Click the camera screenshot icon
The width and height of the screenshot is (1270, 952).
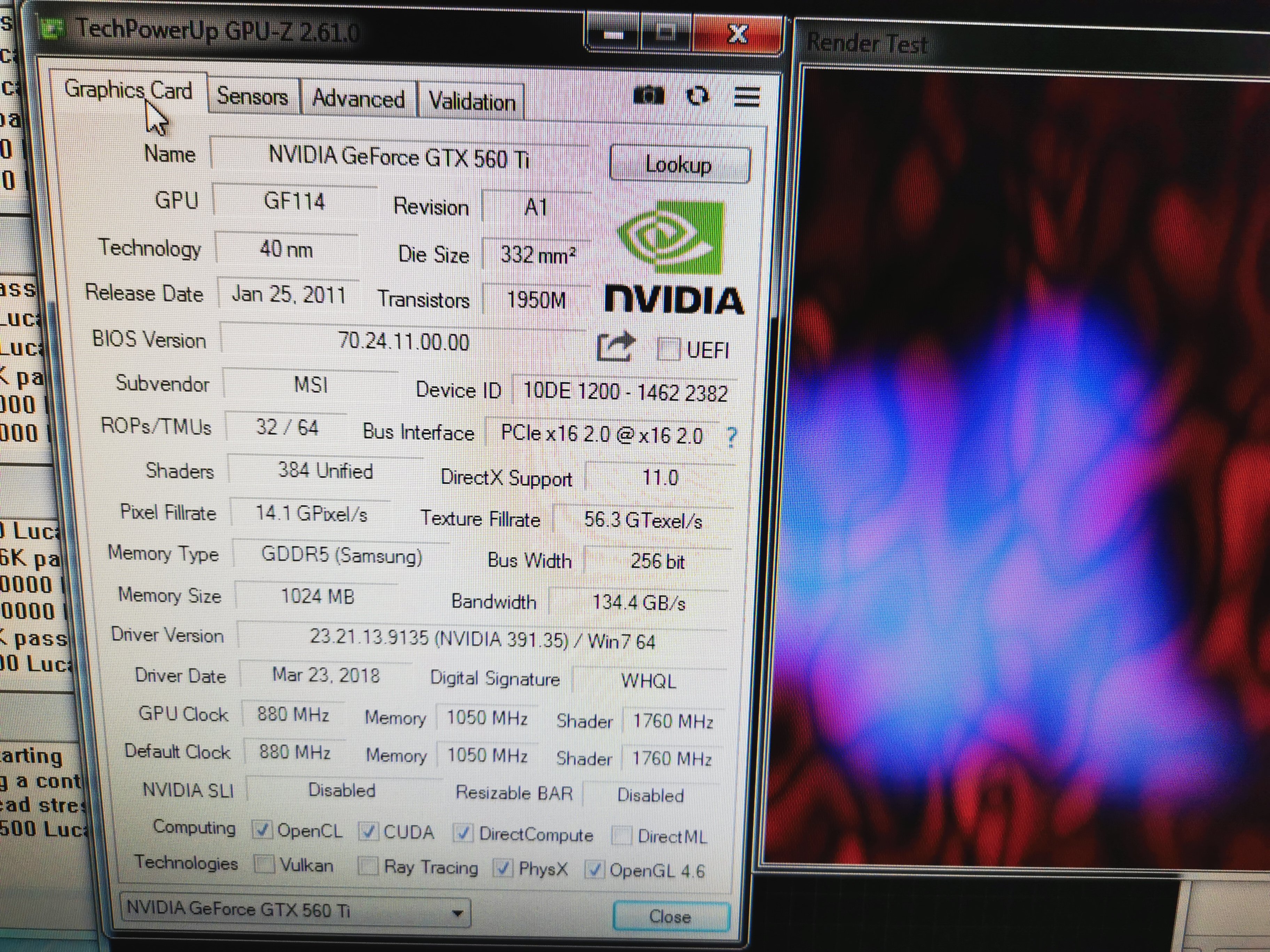(648, 95)
